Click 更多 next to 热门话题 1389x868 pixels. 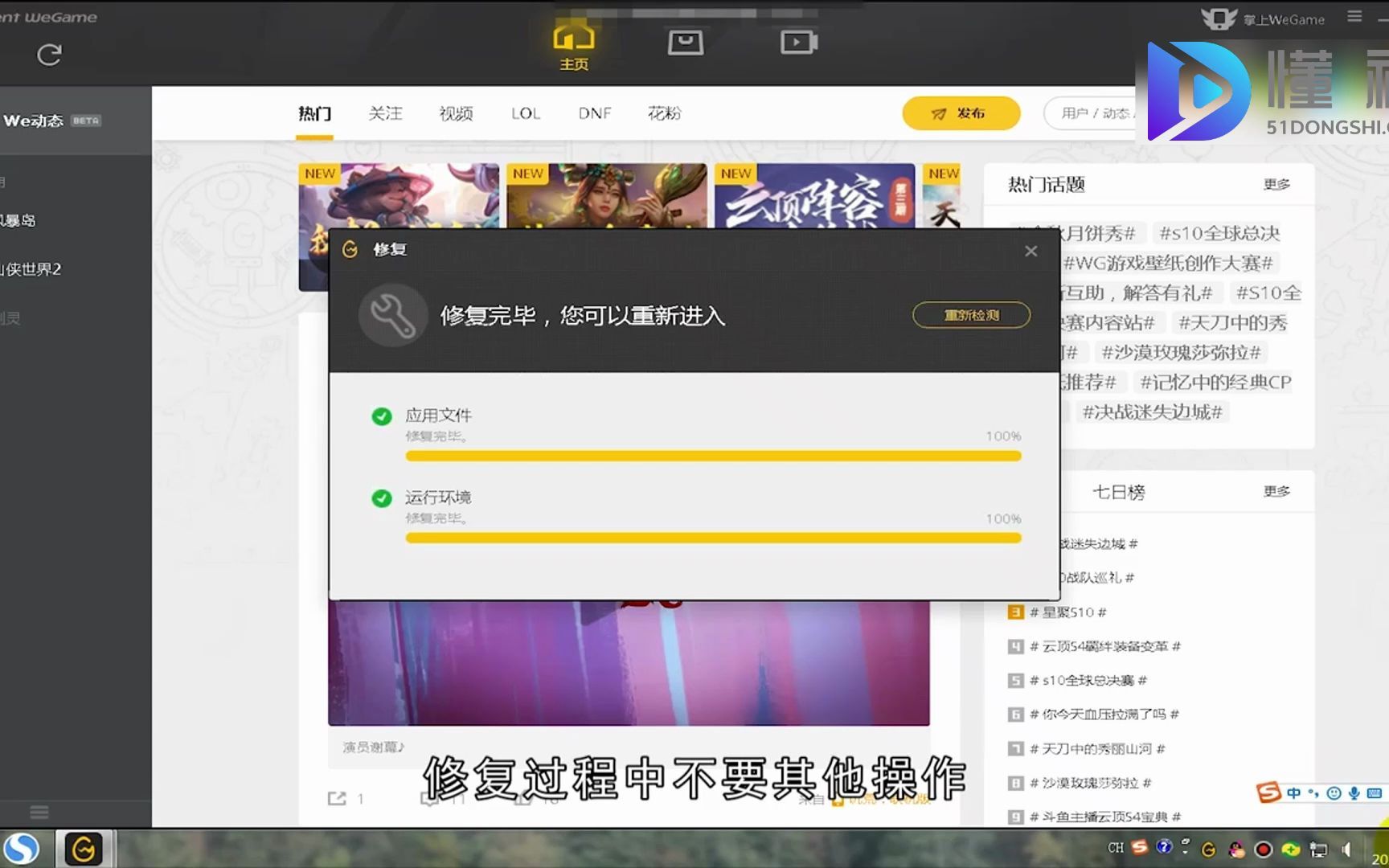1276,185
